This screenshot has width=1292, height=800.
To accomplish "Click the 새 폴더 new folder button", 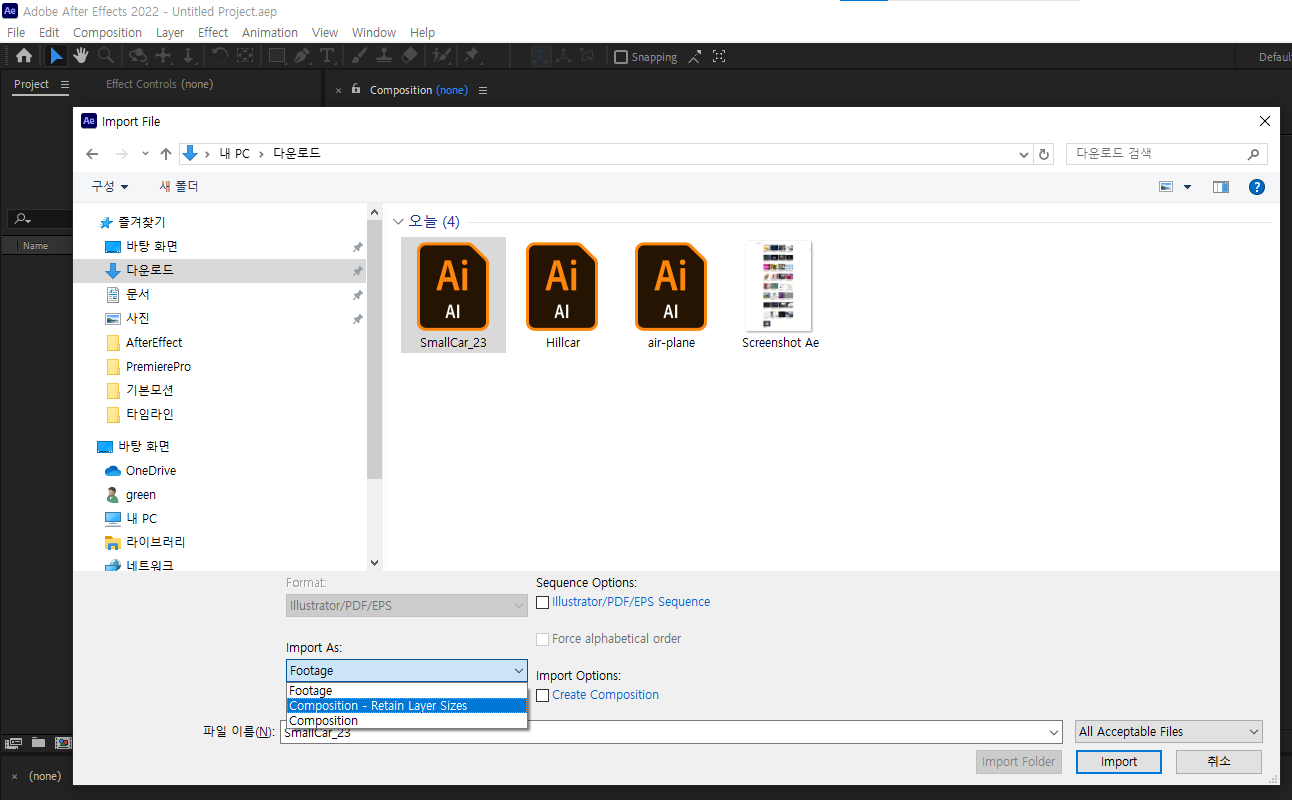I will [x=179, y=187].
